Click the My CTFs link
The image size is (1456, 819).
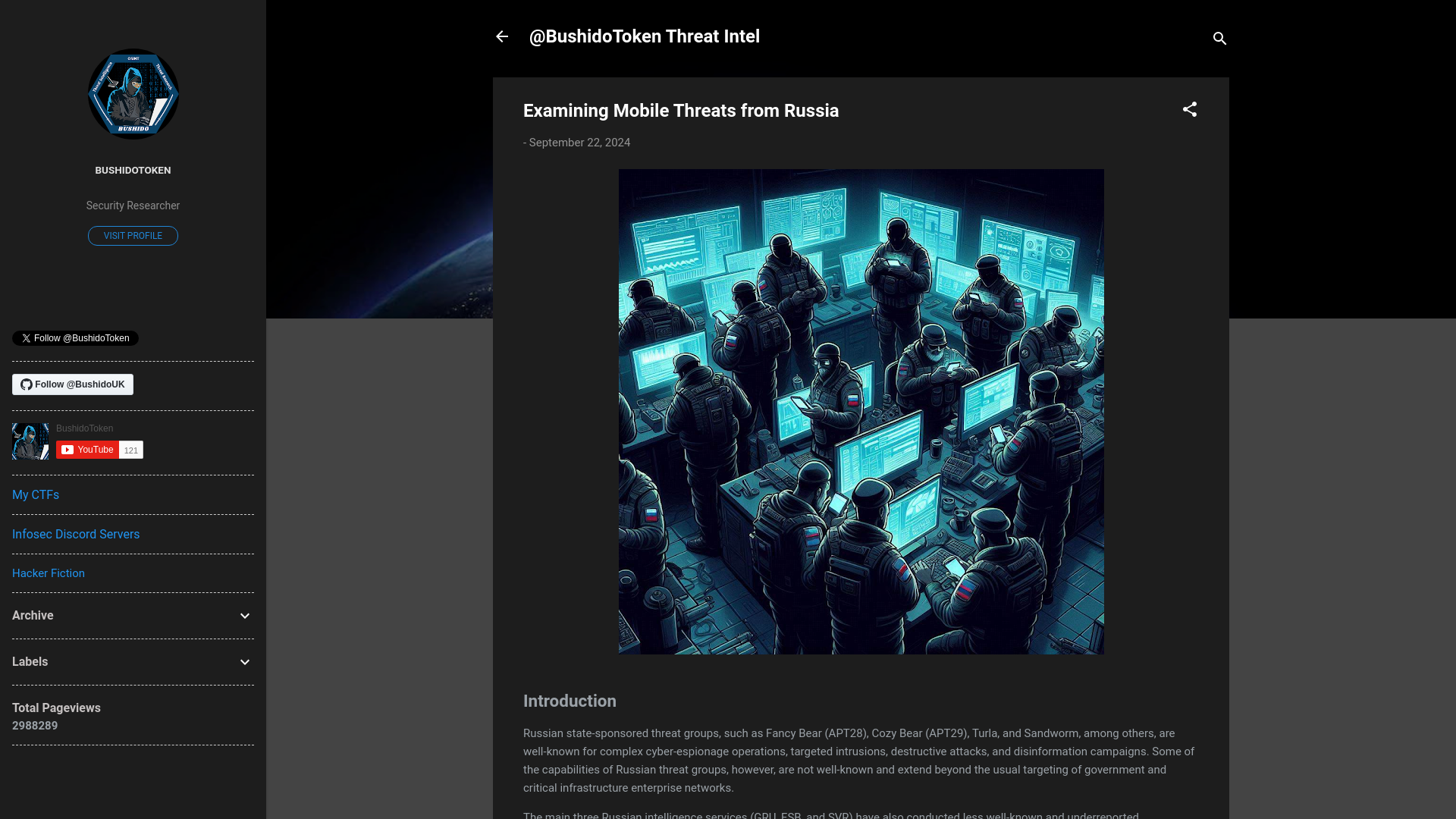(x=35, y=494)
